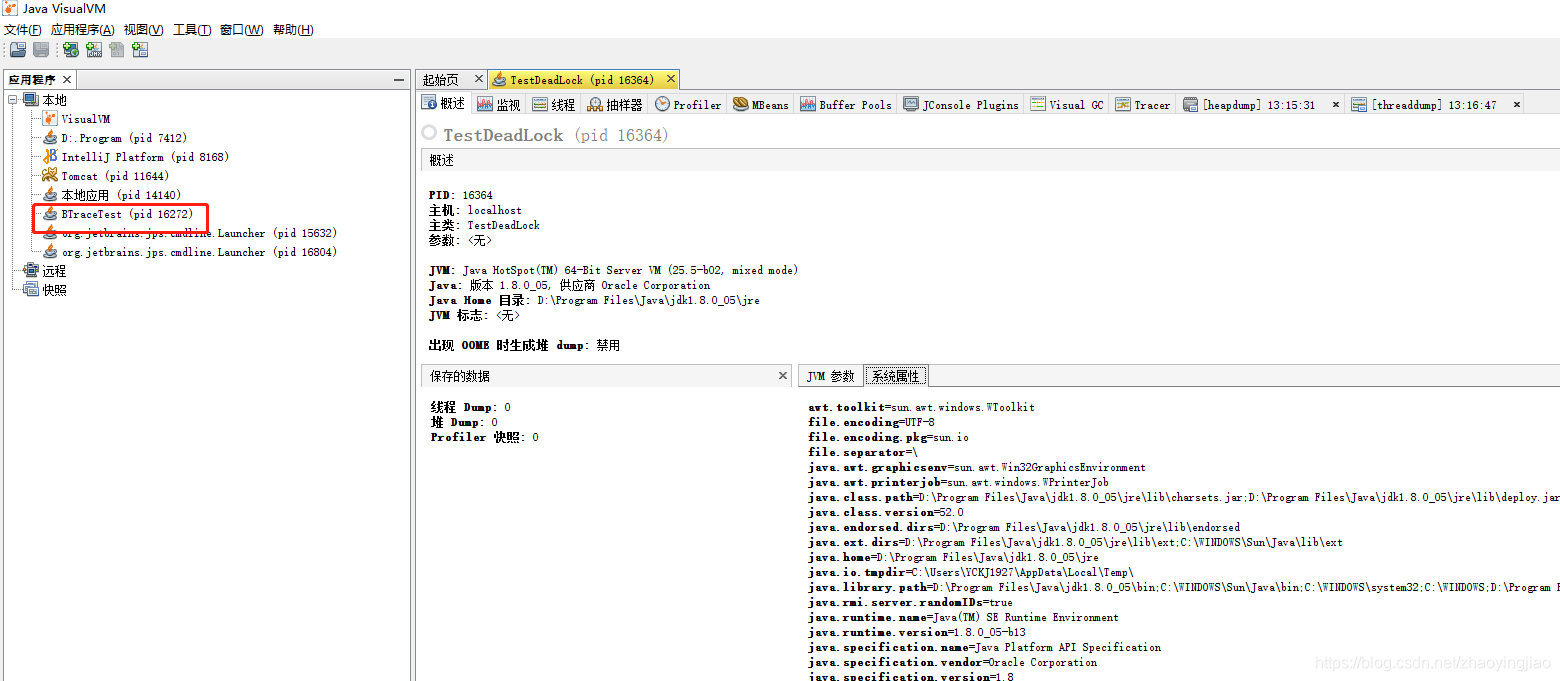This screenshot has height=681, width=1560.
Task: Open the 监视 monitor tab
Action: [499, 104]
